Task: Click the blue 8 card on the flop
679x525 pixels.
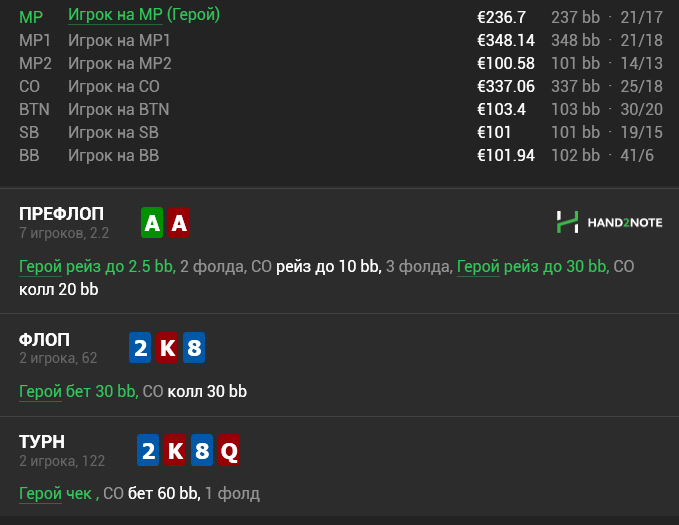Action: coord(194,348)
